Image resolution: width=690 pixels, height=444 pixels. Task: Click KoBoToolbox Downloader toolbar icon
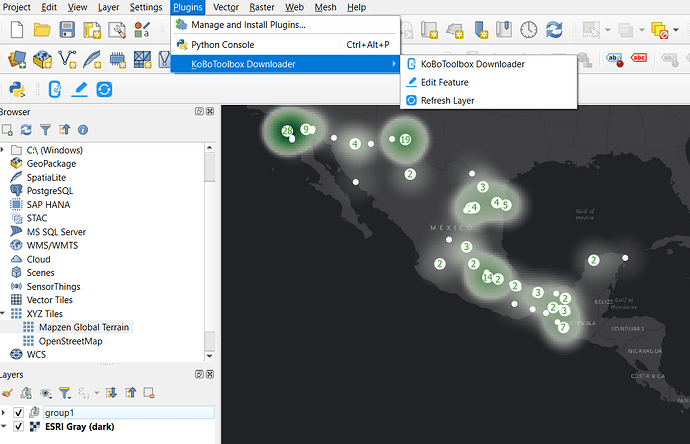(55, 89)
